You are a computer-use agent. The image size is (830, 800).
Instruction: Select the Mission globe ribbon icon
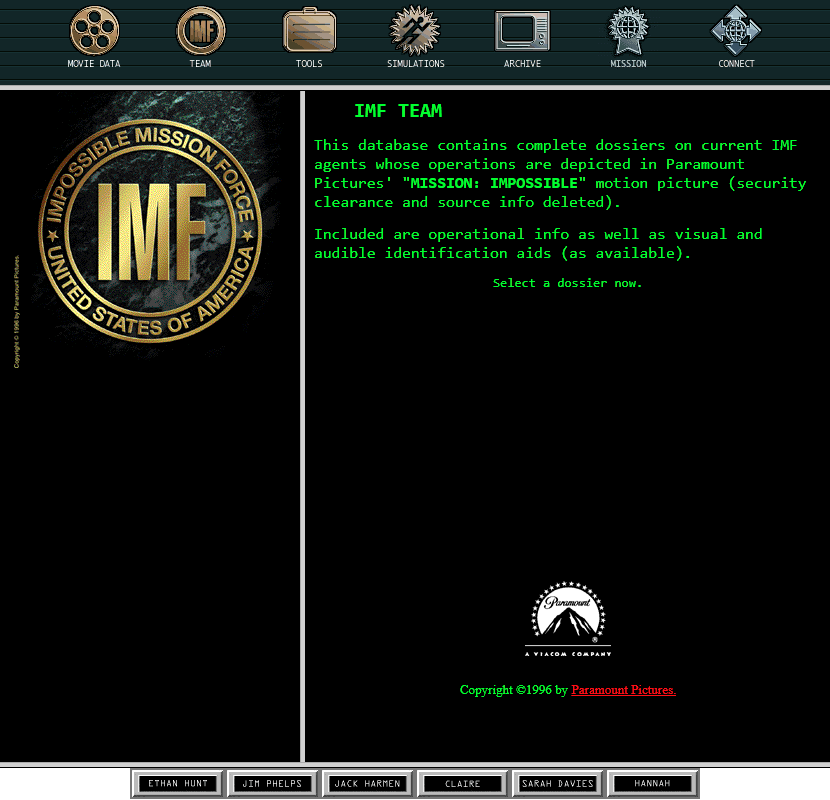[x=628, y=31]
